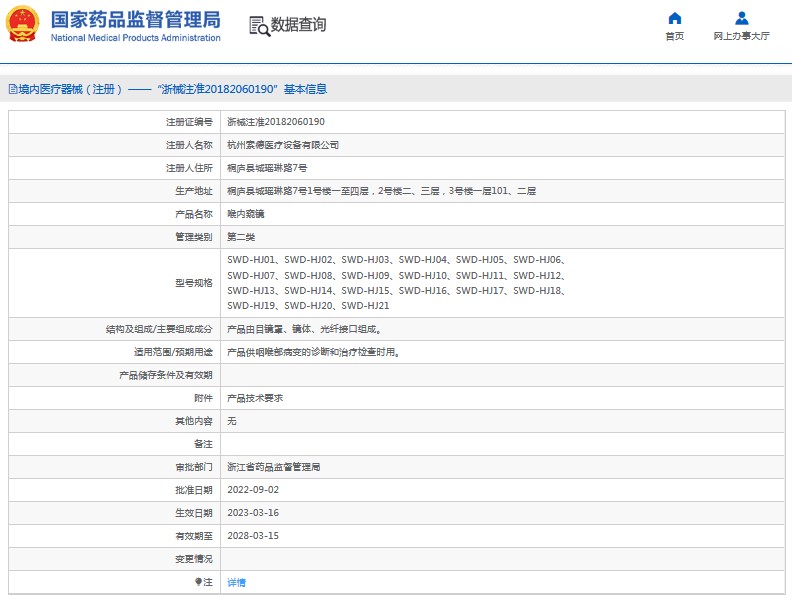Click the document icon beside 境内医疗器械
This screenshot has width=792, height=601.
(12, 89)
